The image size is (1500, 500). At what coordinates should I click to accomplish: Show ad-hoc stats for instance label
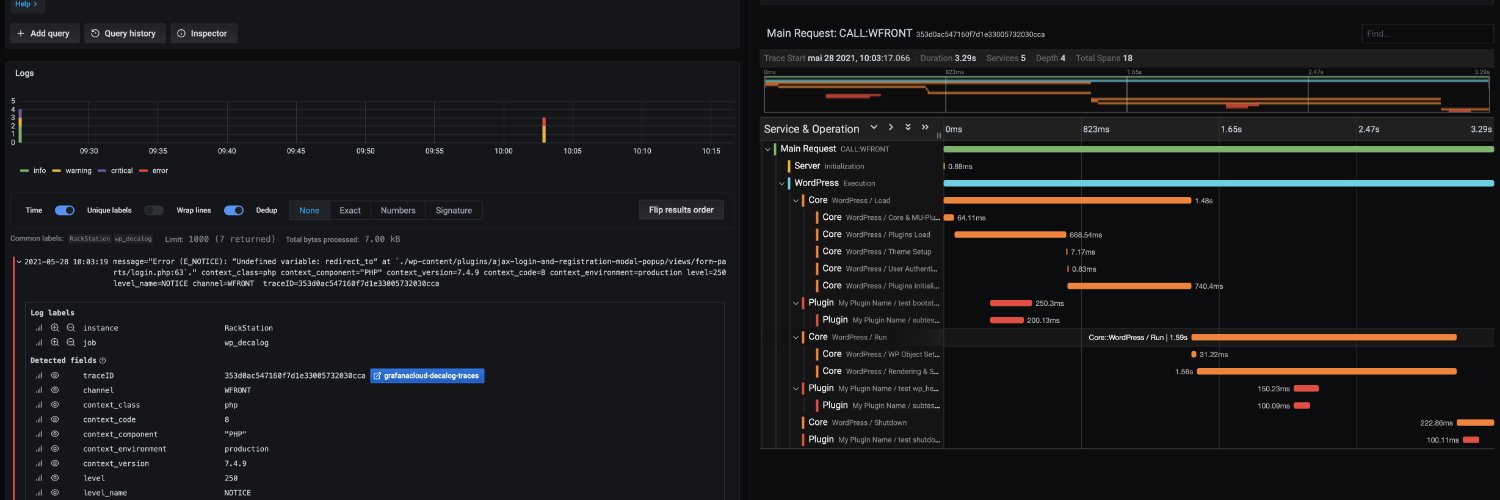[x=40, y=328]
